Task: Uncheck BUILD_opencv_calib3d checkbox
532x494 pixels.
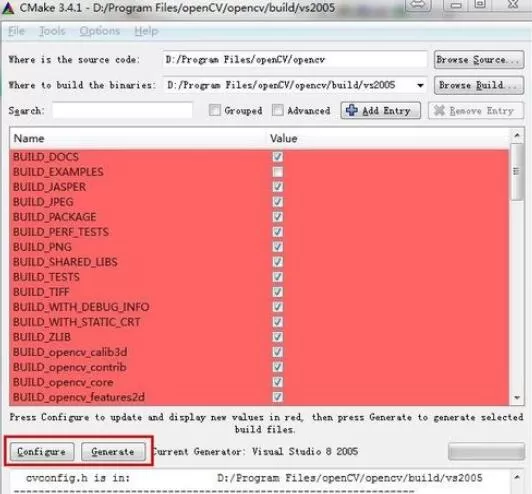Action: click(278, 352)
